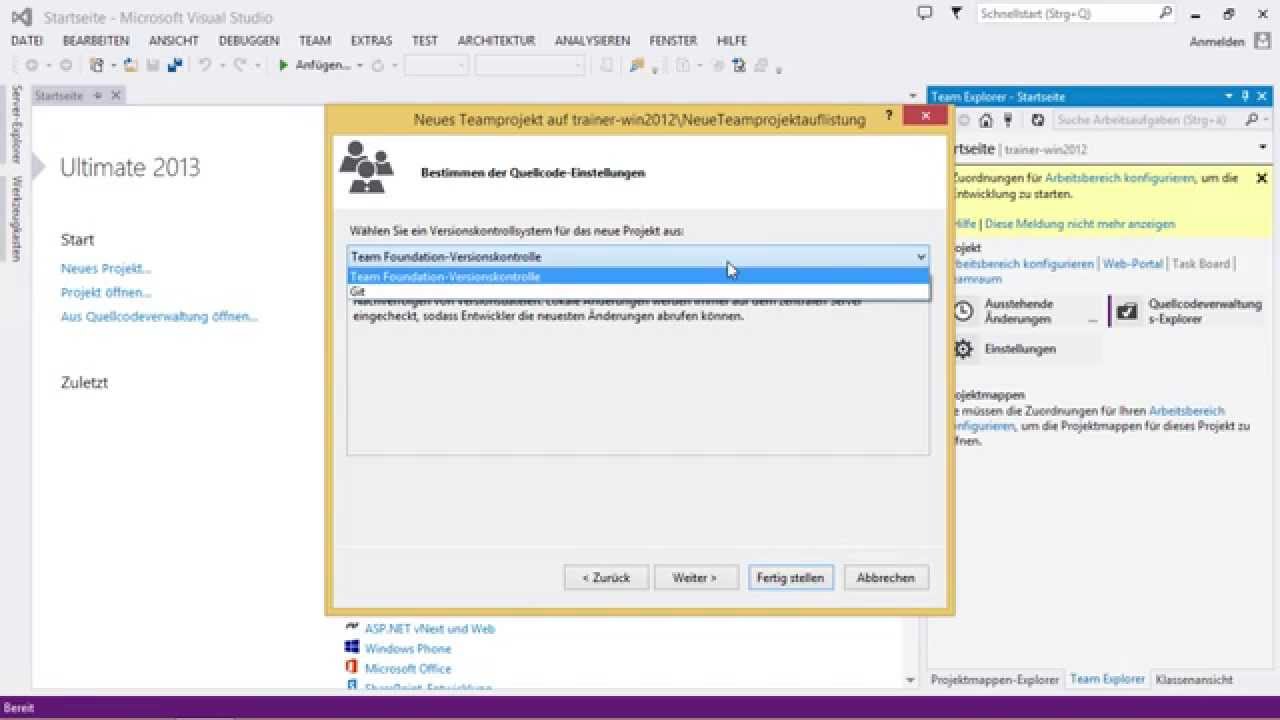Screen dimensions: 1280x720
Task: Click the Navigate Forward toolbar arrow
Action: 66,65
